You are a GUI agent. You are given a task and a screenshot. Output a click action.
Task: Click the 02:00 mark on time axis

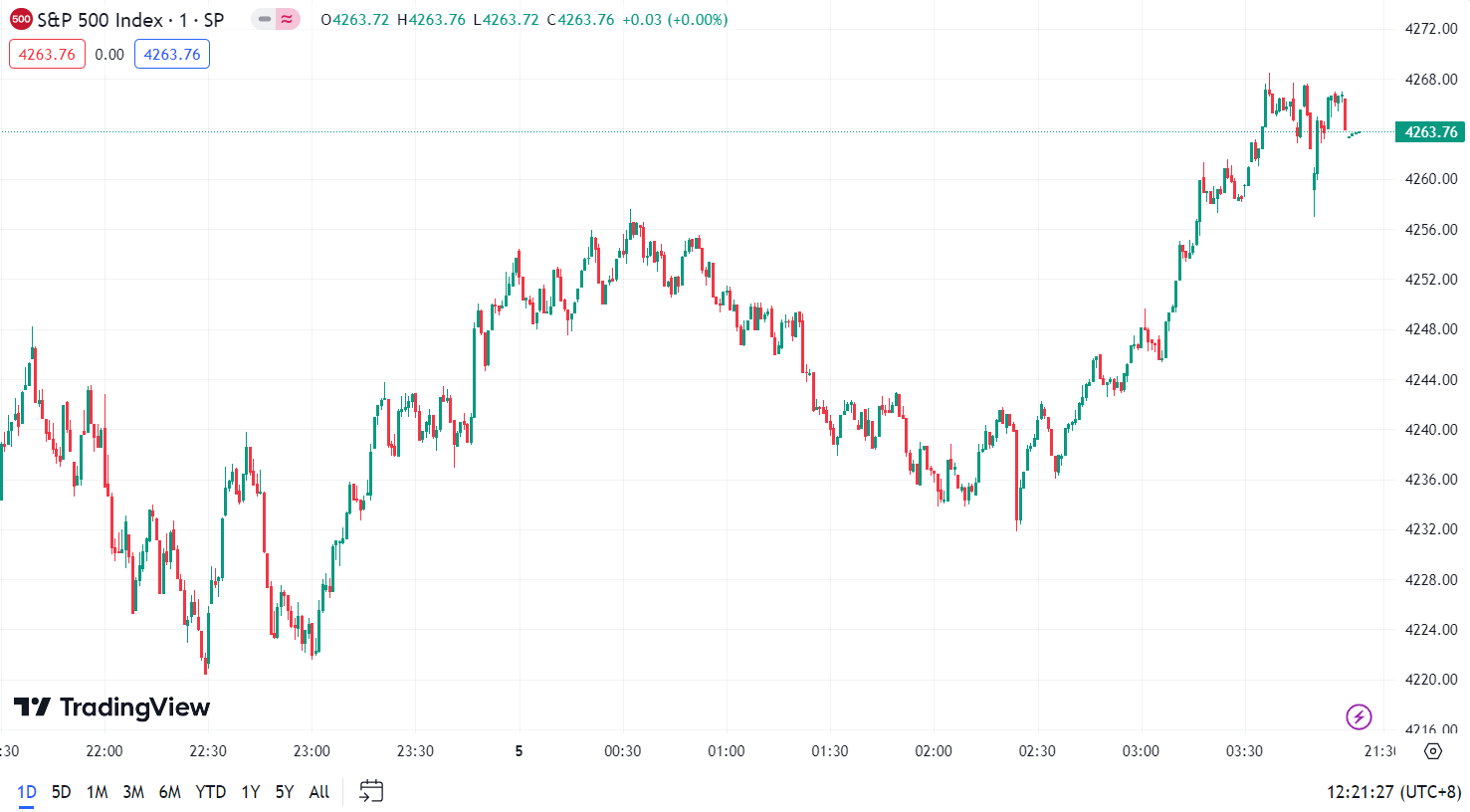[x=933, y=751]
